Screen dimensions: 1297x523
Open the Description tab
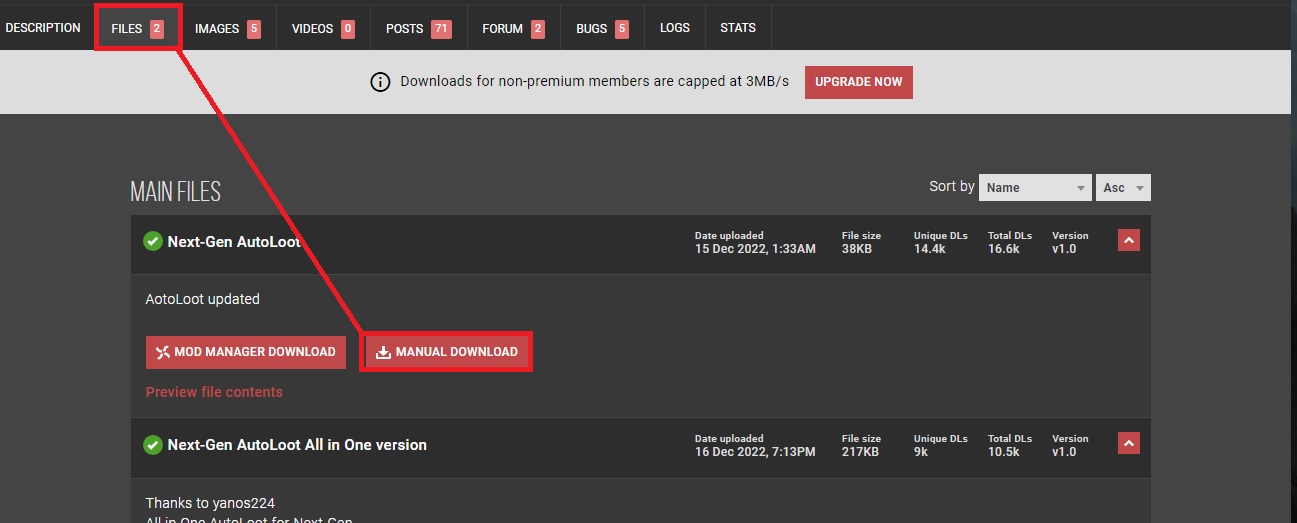pyautogui.click(x=43, y=28)
